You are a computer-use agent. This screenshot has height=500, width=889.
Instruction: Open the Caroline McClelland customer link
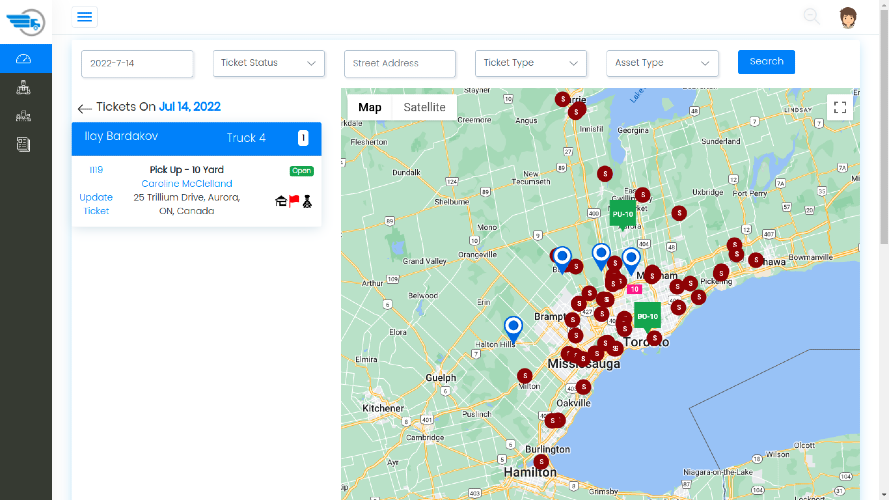tap(187, 184)
